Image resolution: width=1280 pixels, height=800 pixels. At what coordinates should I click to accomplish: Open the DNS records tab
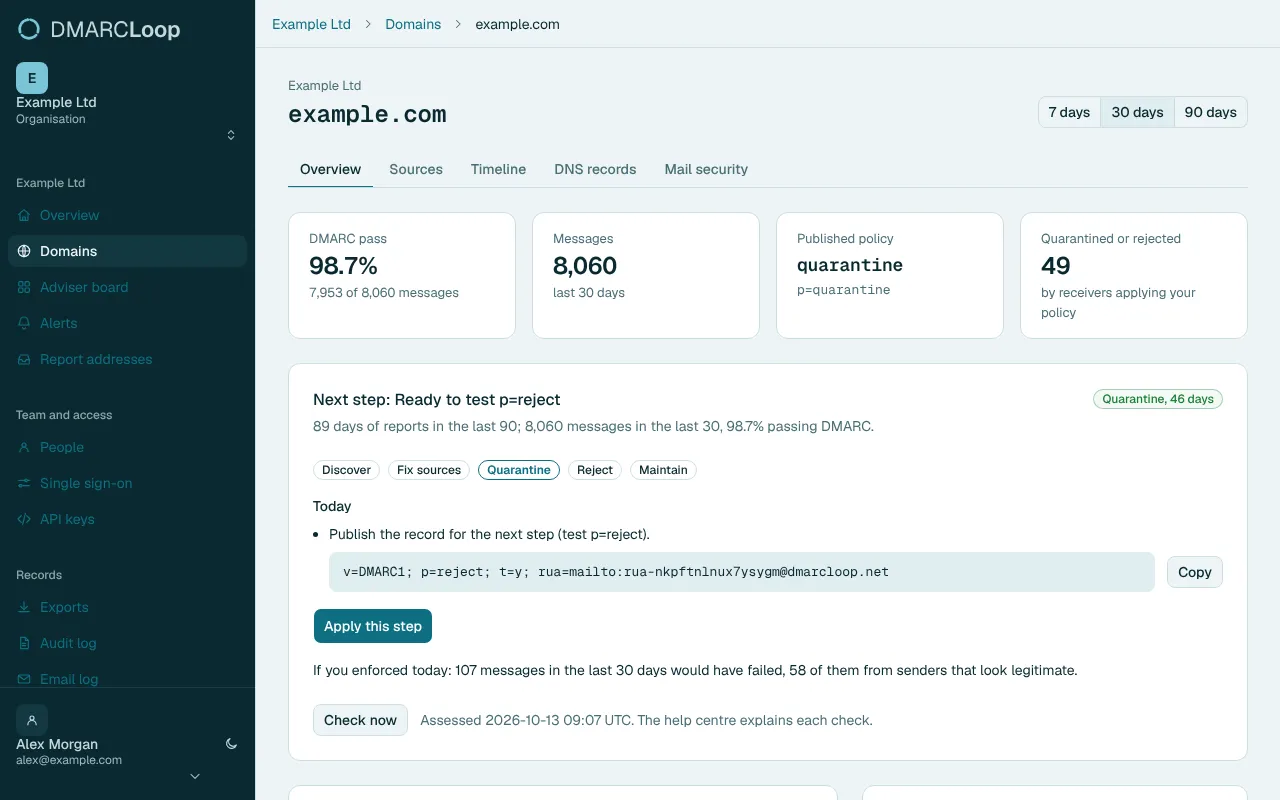pos(595,169)
